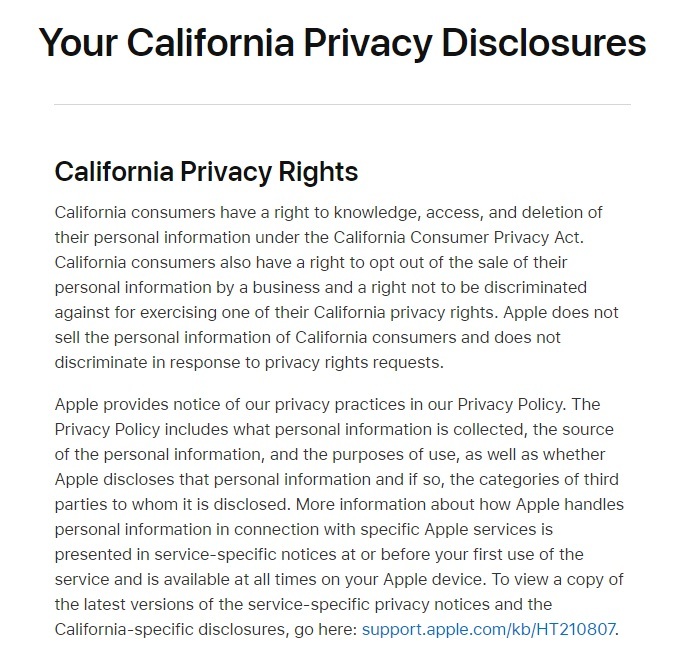Click the second paragraph starting "Apple provides notice"

339,517
